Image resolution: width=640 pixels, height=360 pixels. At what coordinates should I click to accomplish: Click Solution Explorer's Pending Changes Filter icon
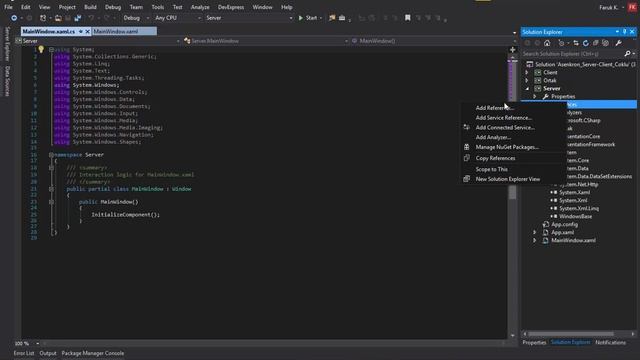tap(561, 43)
